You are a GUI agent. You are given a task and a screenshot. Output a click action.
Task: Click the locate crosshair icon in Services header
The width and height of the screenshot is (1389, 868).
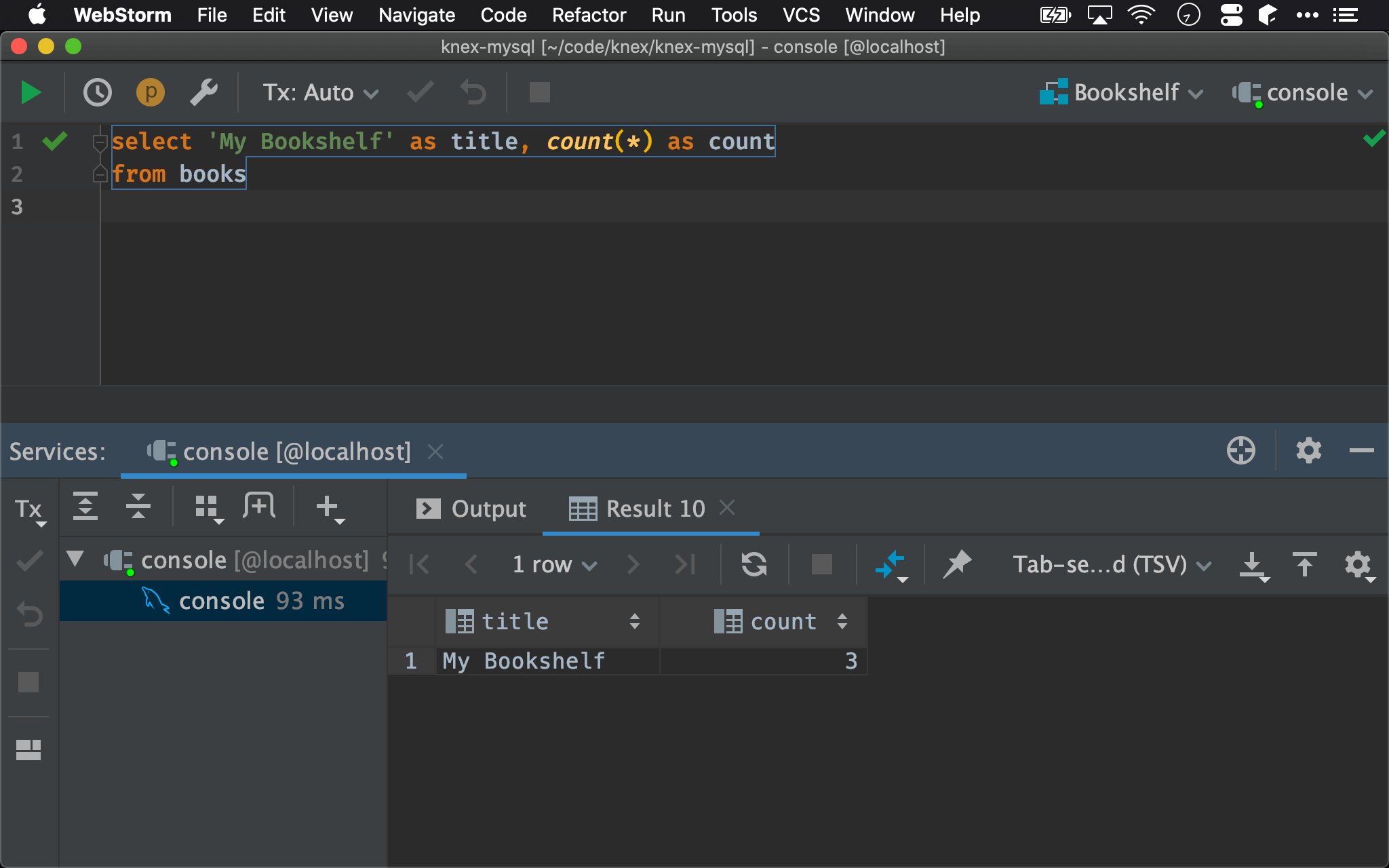pos(1241,451)
